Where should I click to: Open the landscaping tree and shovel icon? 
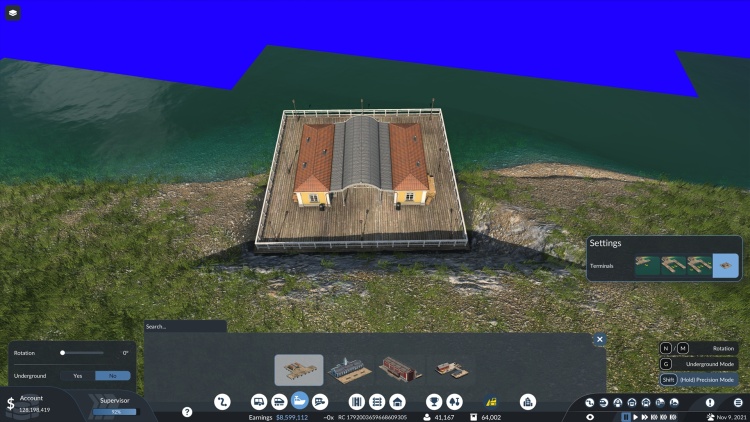point(454,402)
